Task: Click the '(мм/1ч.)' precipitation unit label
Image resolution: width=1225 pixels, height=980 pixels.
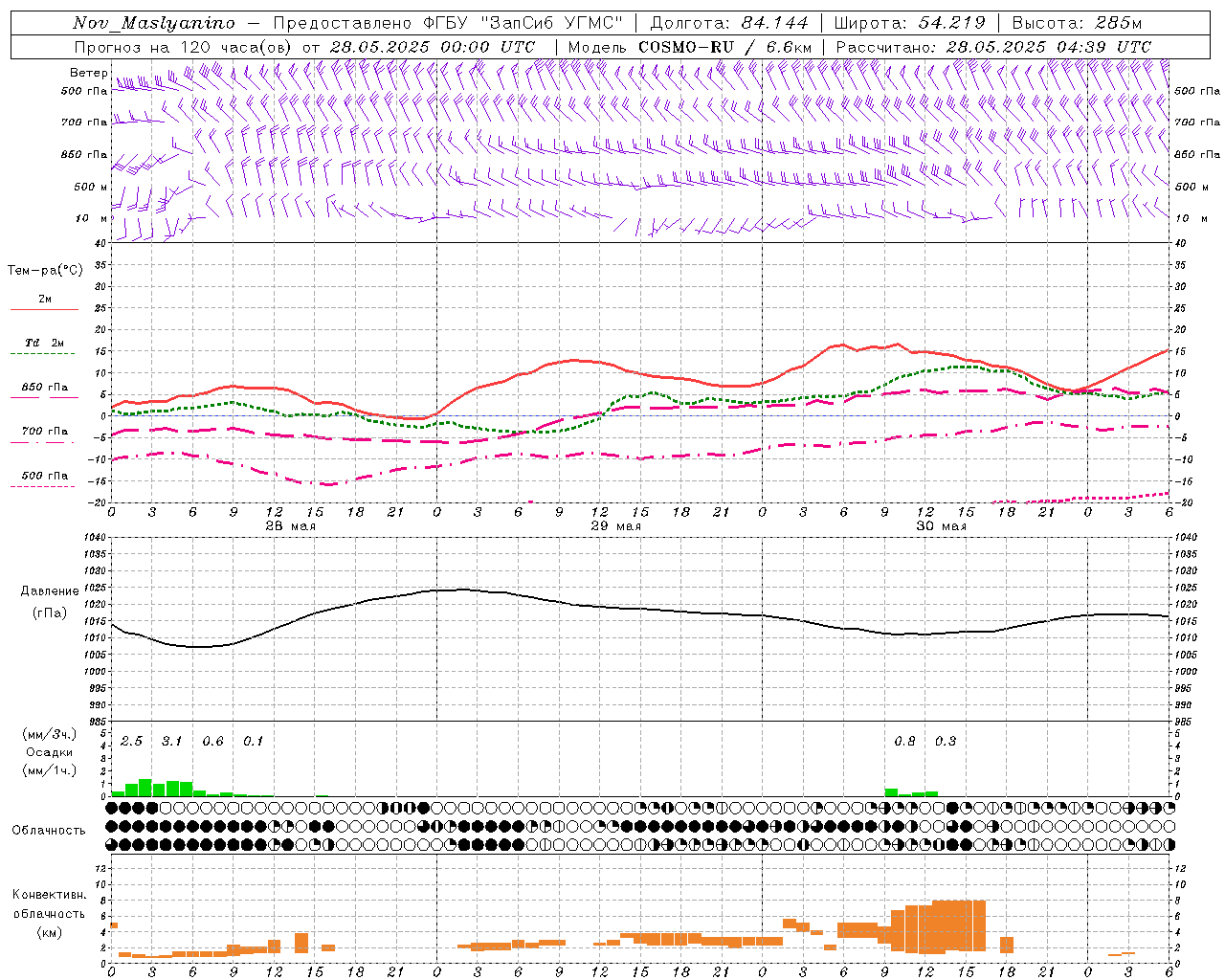Action: (49, 770)
